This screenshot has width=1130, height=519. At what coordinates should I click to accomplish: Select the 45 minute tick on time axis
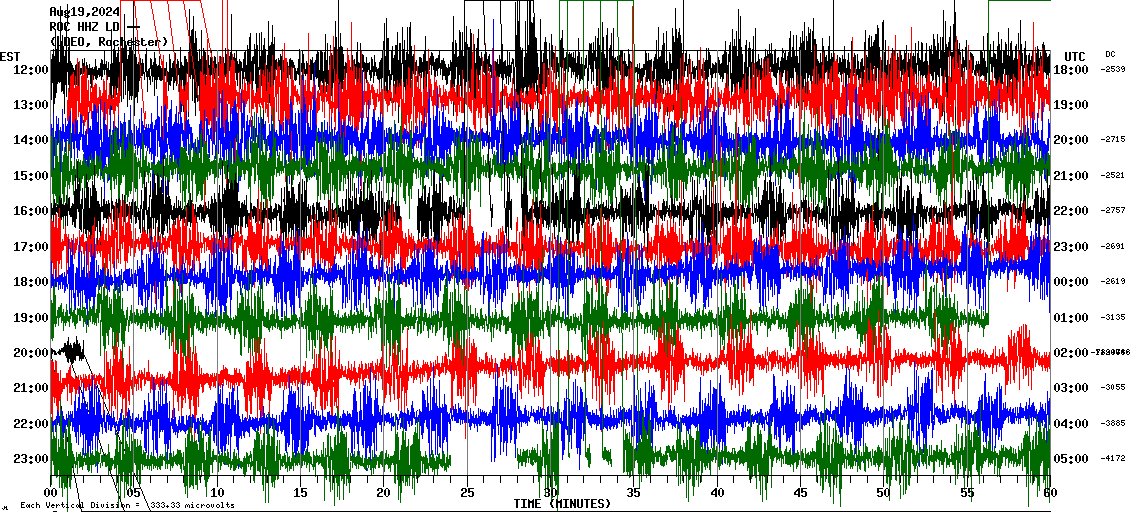pos(800,493)
